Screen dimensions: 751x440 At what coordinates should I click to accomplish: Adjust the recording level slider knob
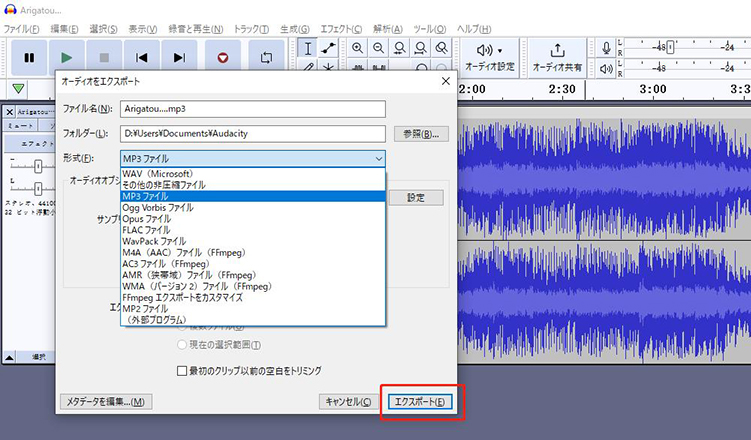(671, 47)
